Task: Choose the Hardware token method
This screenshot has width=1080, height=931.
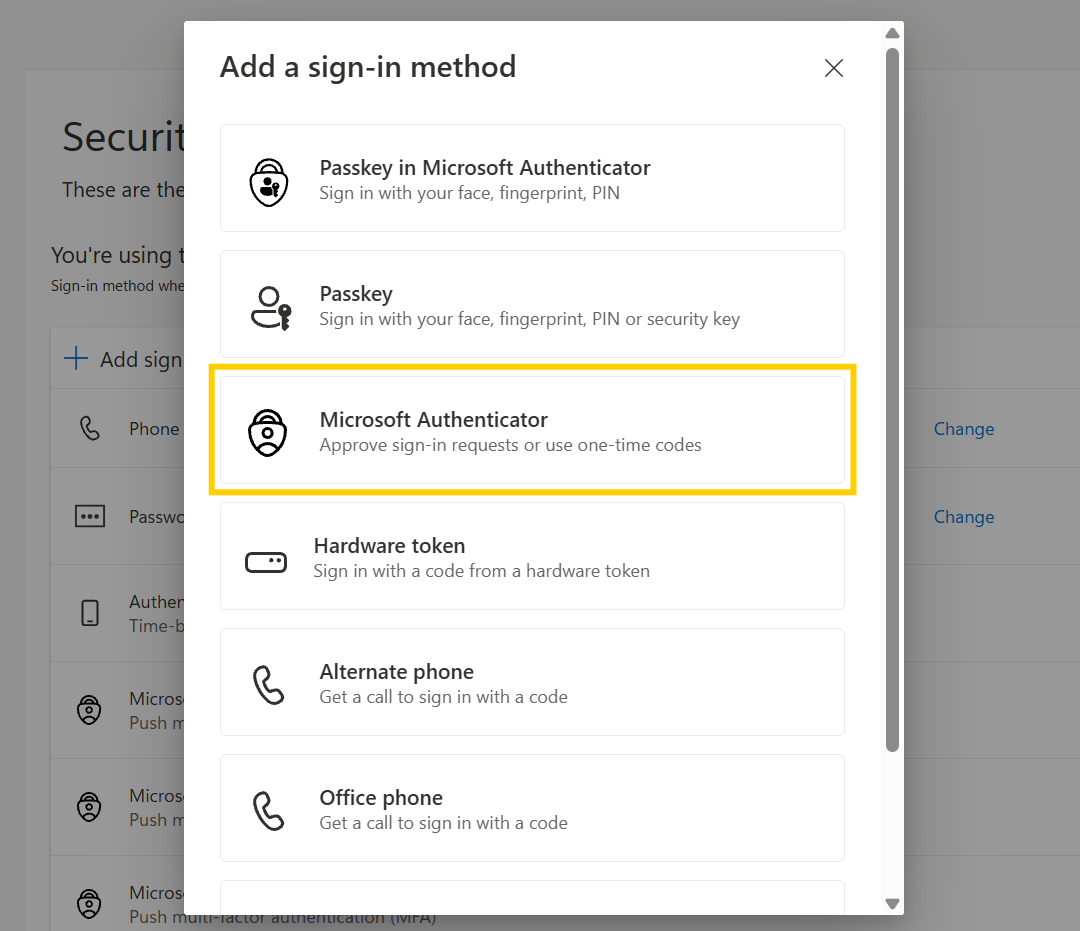Action: 532,556
